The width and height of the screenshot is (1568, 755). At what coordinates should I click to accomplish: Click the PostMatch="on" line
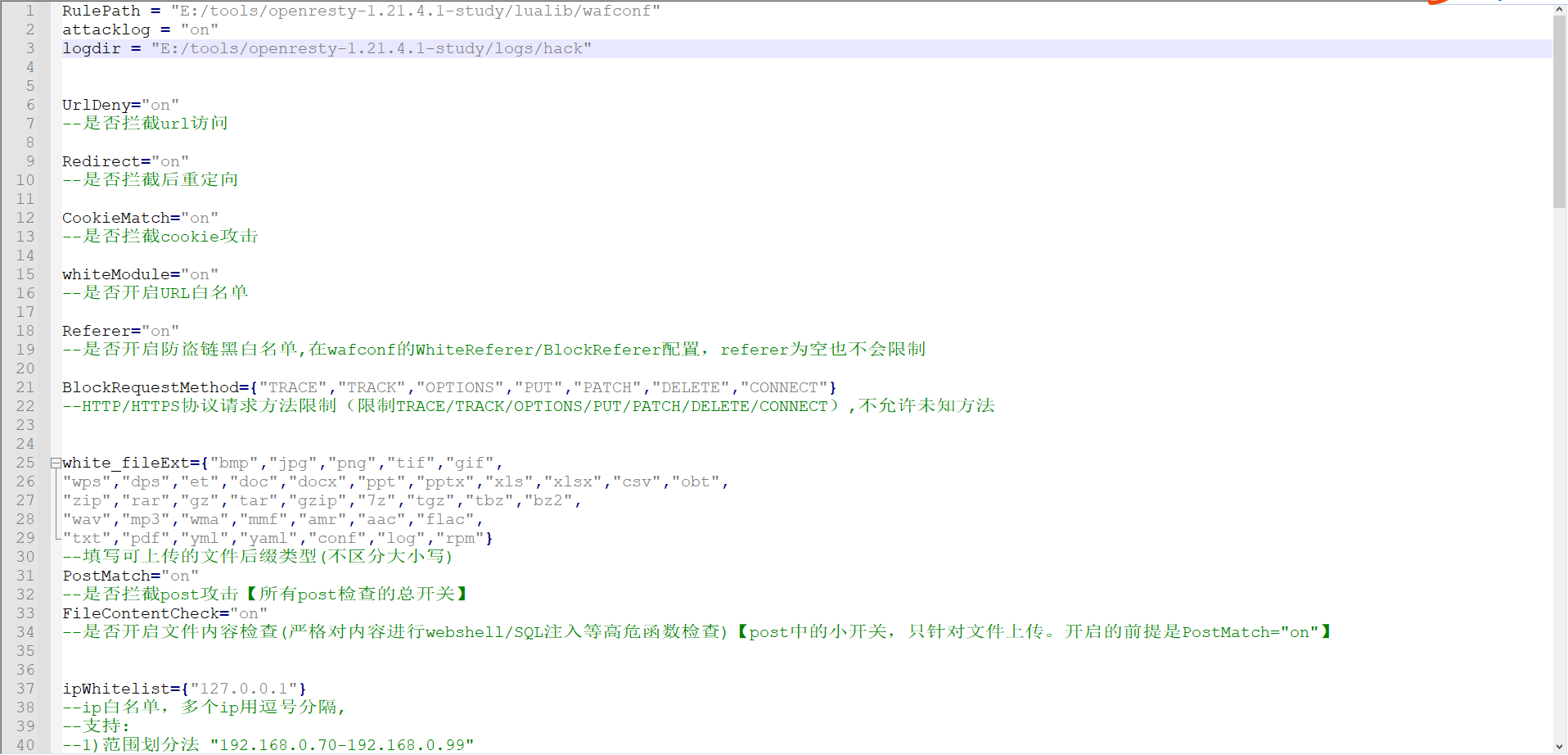130,576
